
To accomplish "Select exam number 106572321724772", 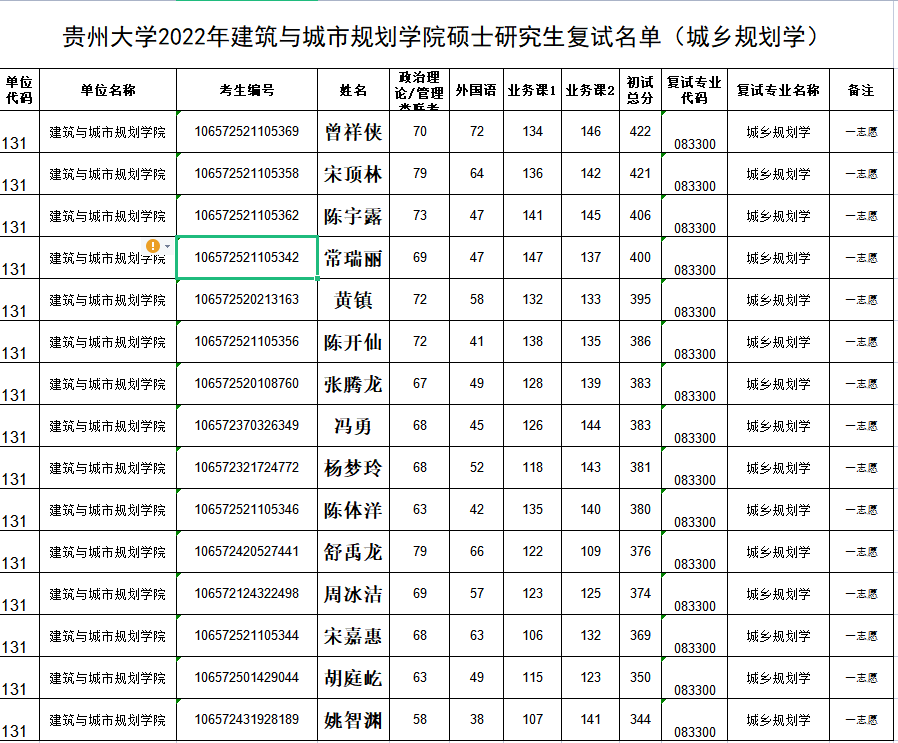I will click(247, 467).
